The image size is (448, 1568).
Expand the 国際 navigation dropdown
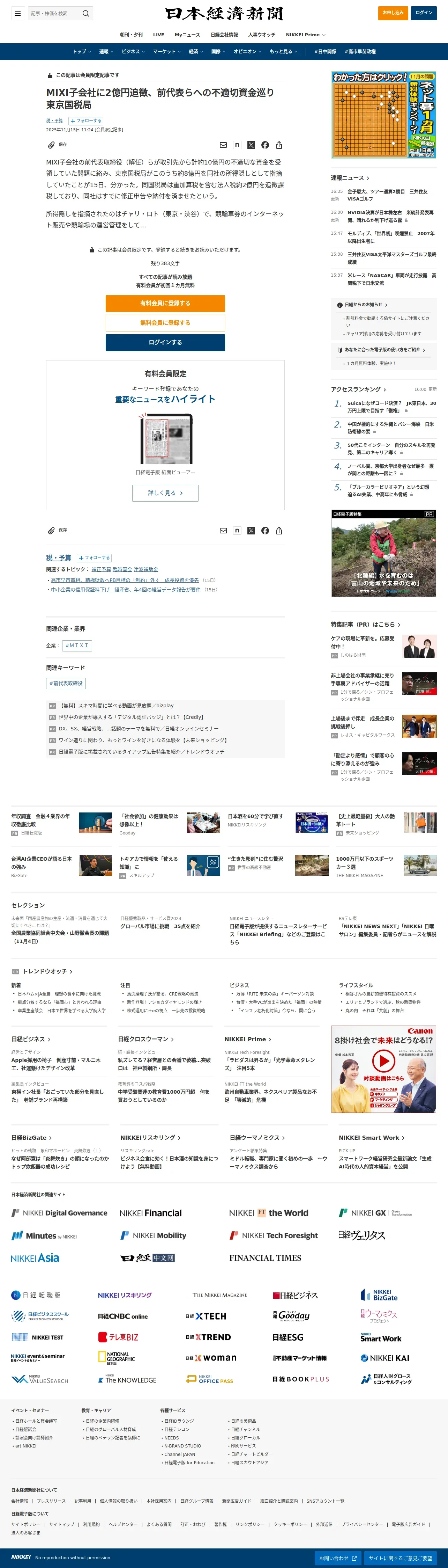click(x=218, y=52)
